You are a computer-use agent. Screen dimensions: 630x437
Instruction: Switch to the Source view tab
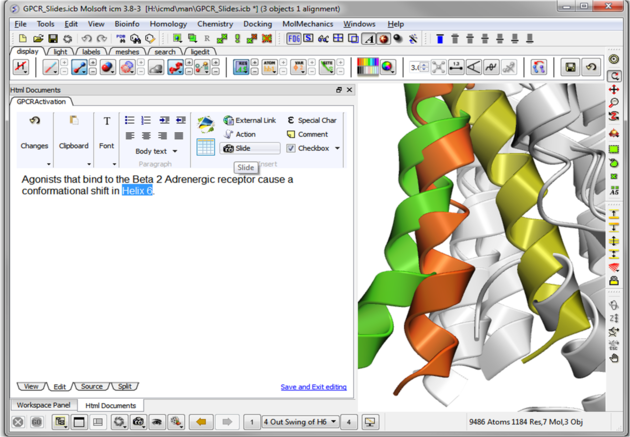point(91,386)
